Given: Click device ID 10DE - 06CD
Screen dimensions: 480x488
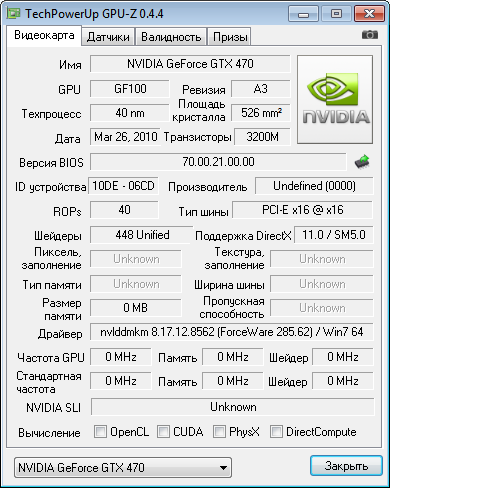Looking at the screenshot, I should pos(123,186).
